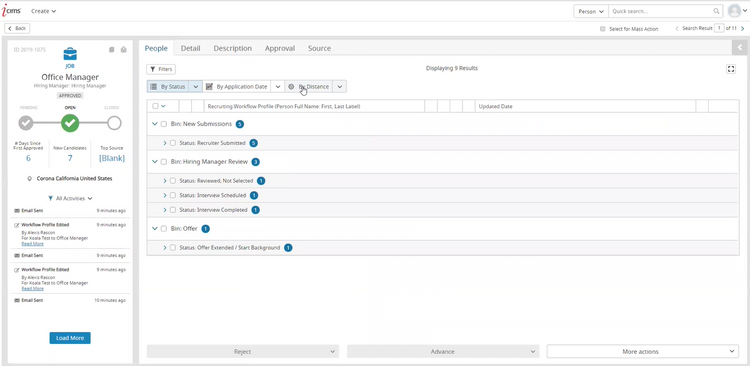750x366 pixels.
Task: Check the Bin: Offer checkbox
Action: click(x=164, y=229)
